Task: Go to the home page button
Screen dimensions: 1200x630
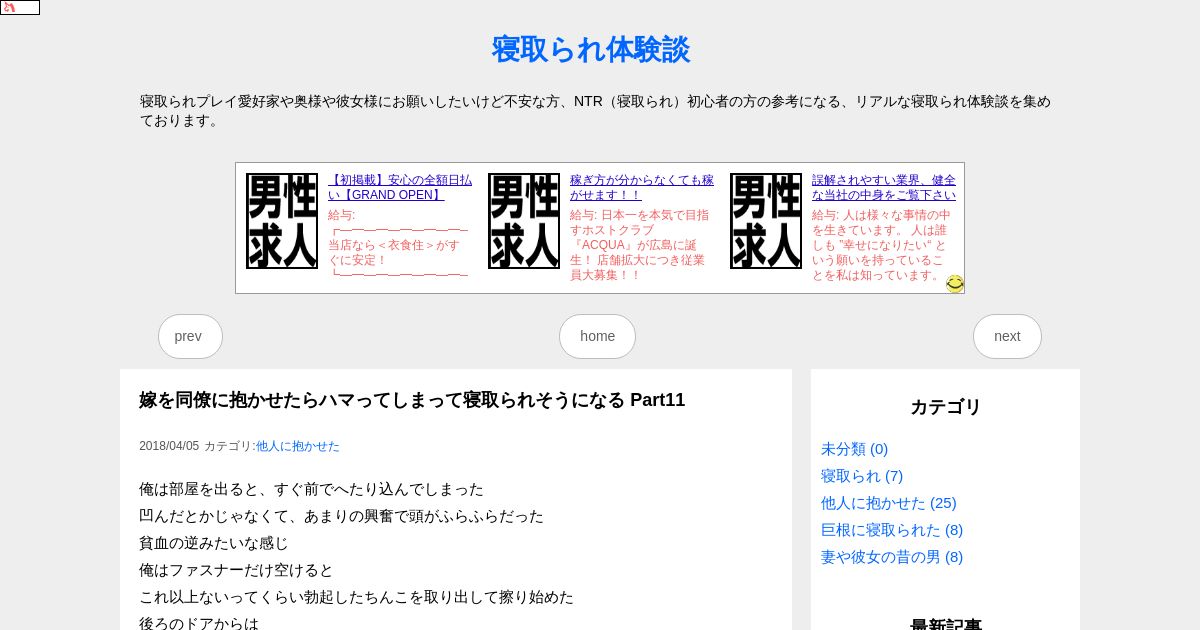Action: pyautogui.click(x=597, y=336)
